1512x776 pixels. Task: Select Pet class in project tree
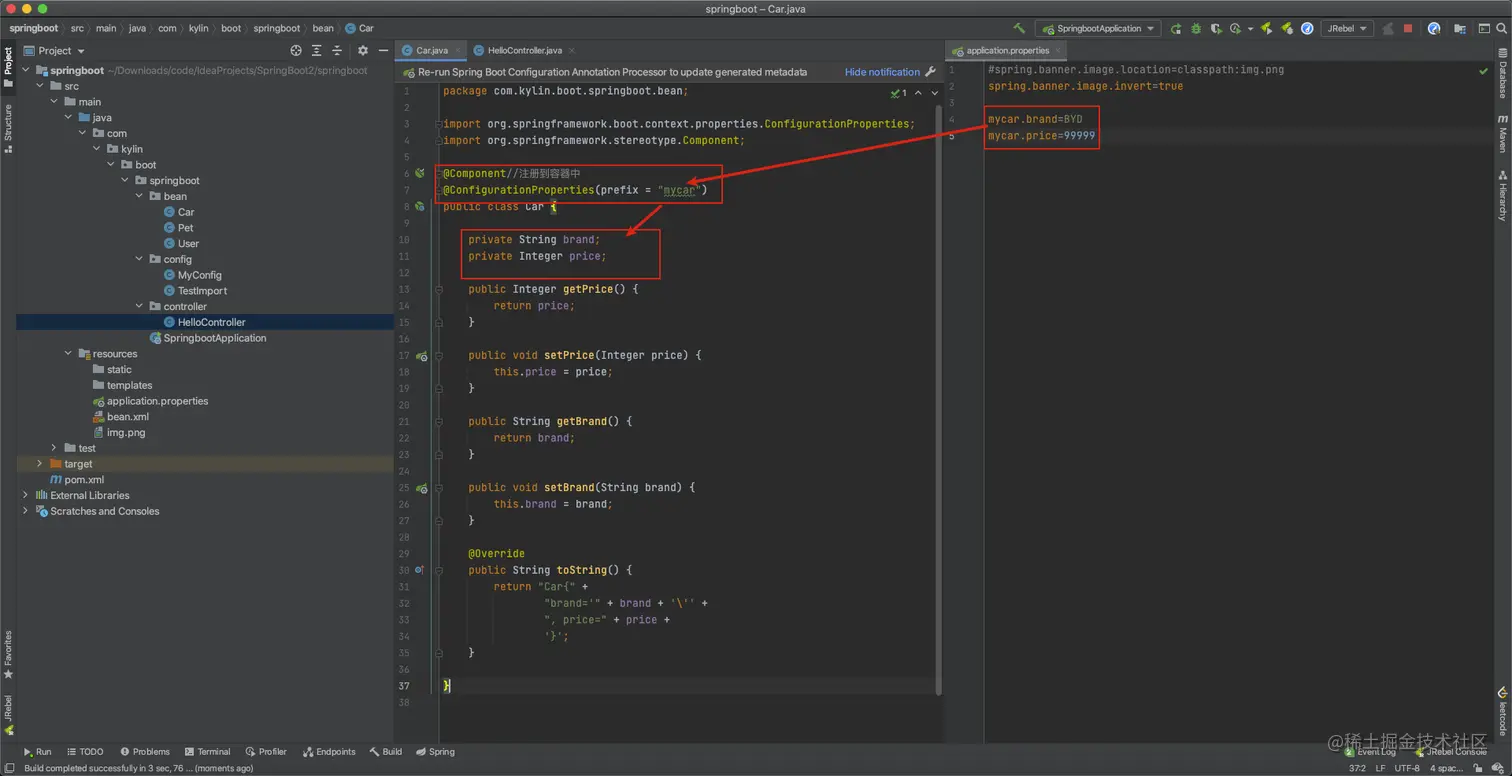click(179, 228)
